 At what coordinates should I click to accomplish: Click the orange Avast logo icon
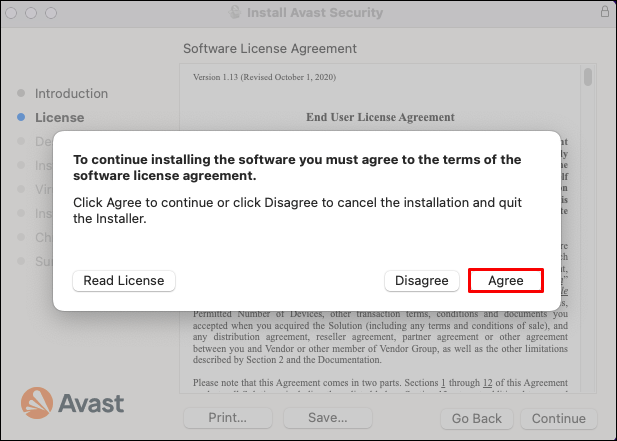(x=37, y=403)
